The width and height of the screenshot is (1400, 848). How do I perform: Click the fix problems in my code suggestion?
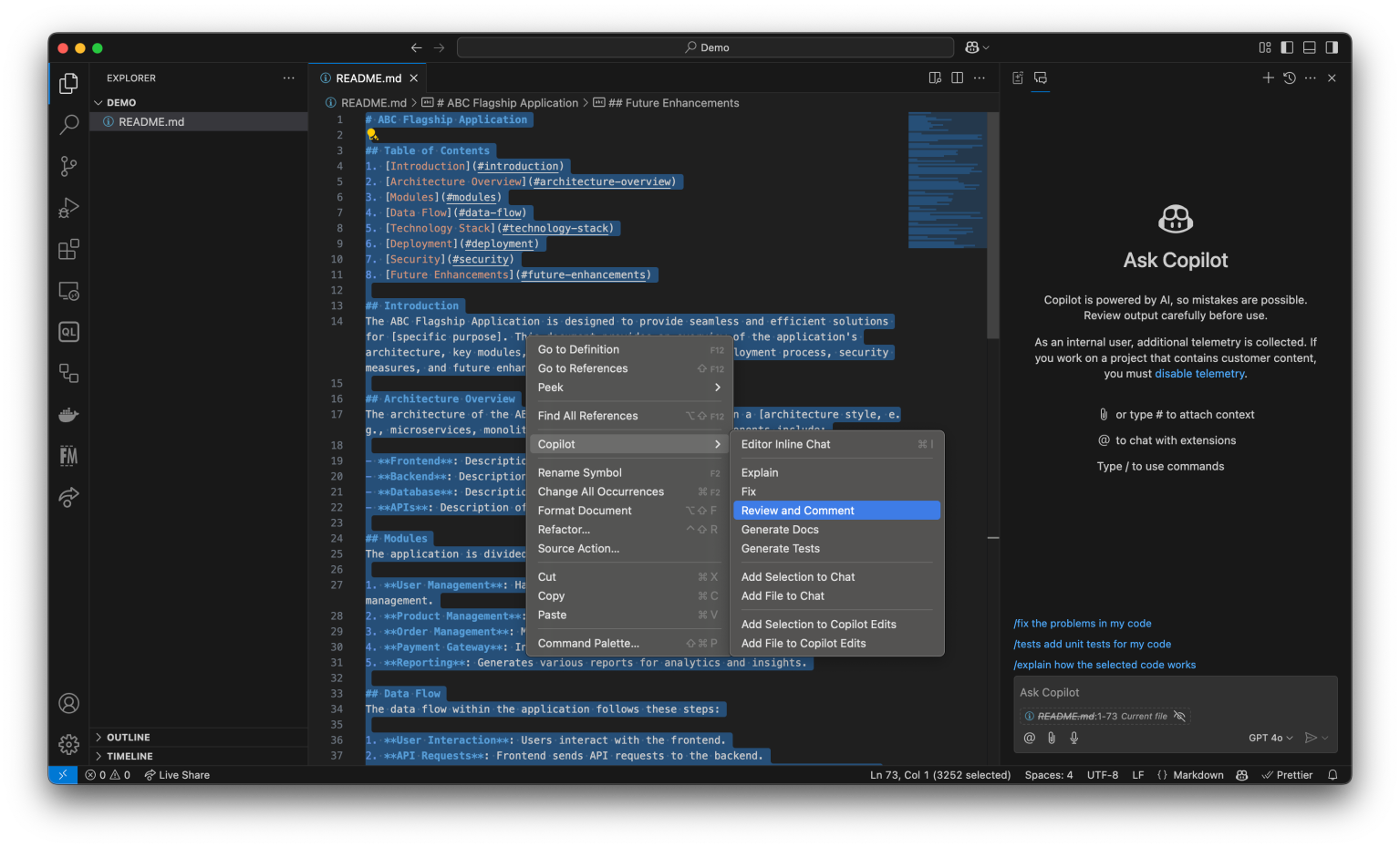click(x=1082, y=623)
